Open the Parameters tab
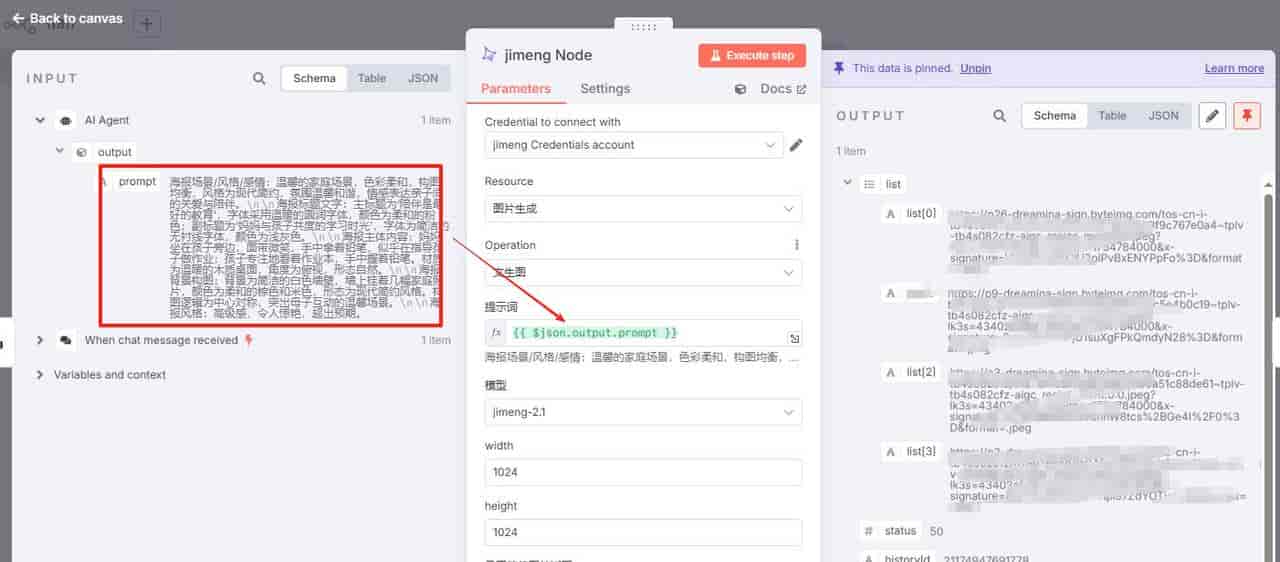 point(516,89)
